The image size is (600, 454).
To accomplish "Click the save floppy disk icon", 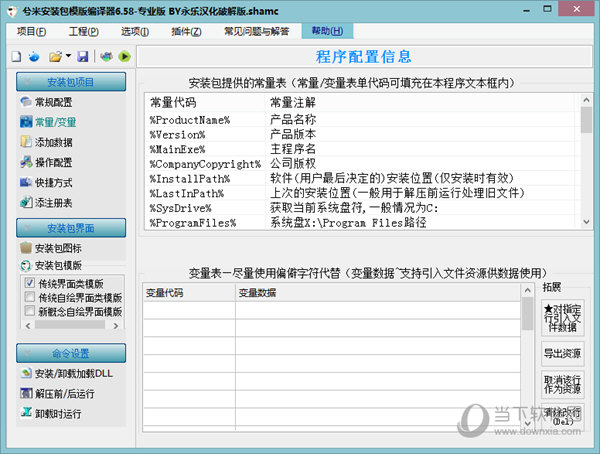I will pyautogui.click(x=82, y=57).
